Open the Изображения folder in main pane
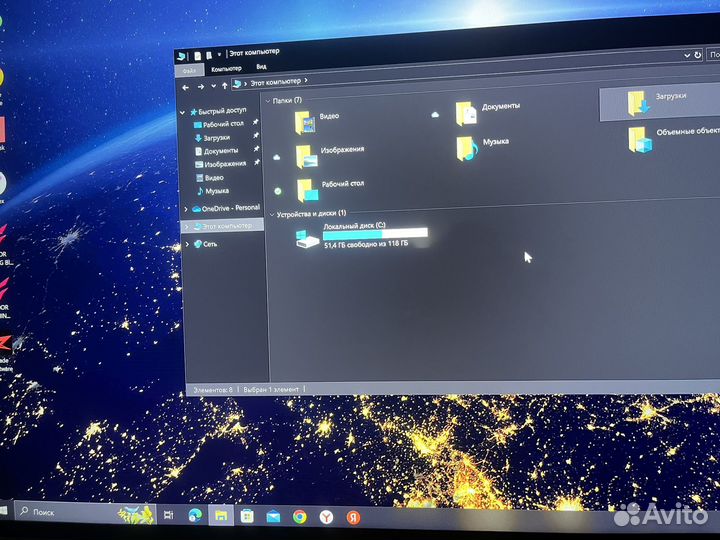 tap(307, 155)
